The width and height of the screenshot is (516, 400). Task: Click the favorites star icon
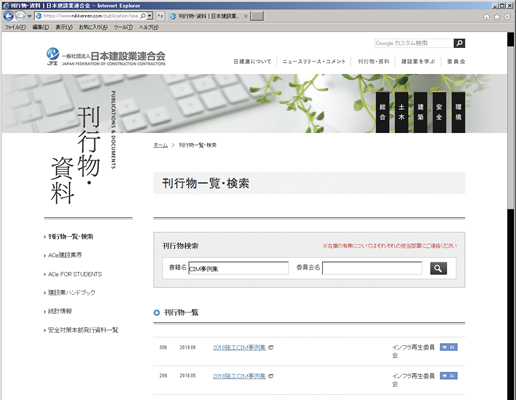point(497,17)
